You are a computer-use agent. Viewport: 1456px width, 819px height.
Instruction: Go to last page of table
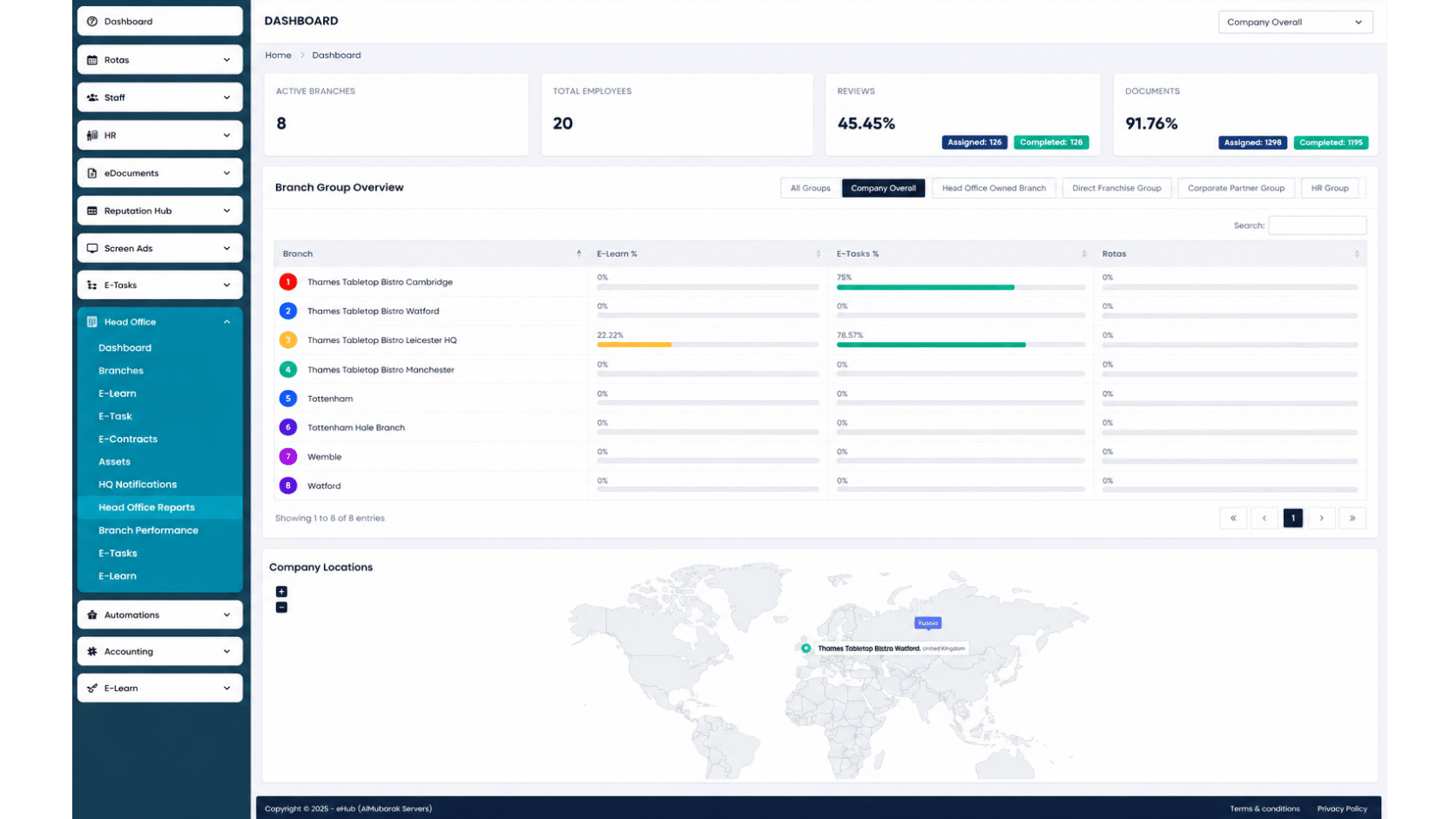tap(1352, 518)
